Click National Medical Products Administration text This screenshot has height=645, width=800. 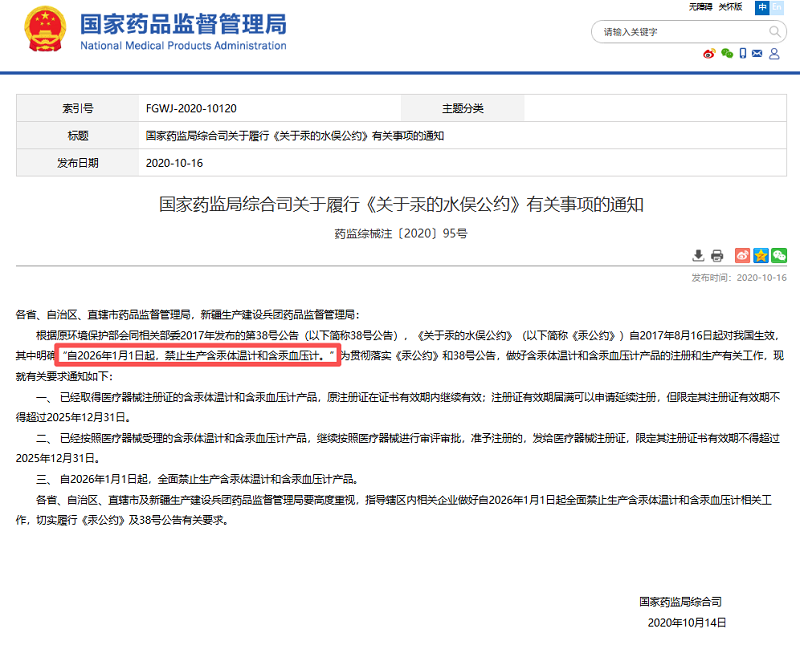[183, 45]
